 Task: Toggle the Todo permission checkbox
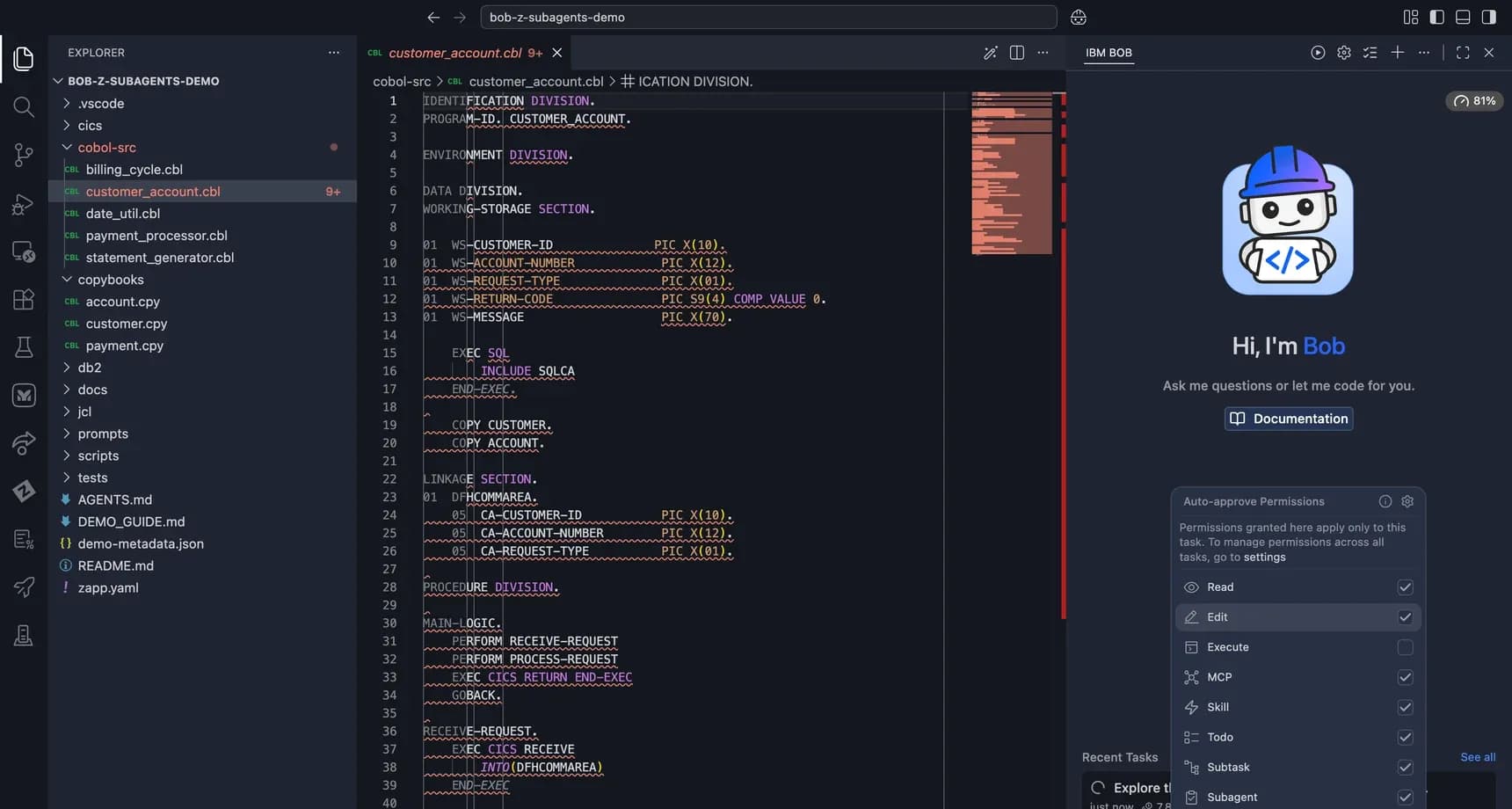click(x=1405, y=737)
